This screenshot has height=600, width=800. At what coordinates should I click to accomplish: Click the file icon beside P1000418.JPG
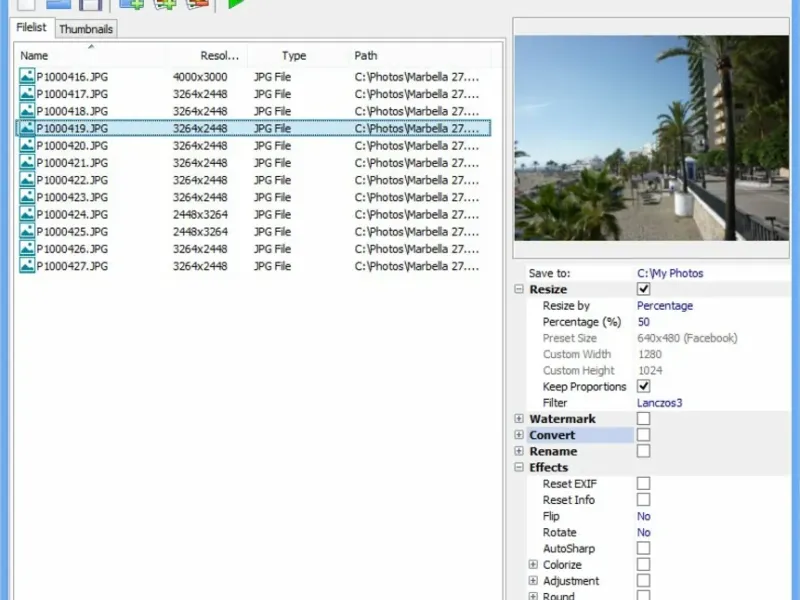[x=27, y=111]
